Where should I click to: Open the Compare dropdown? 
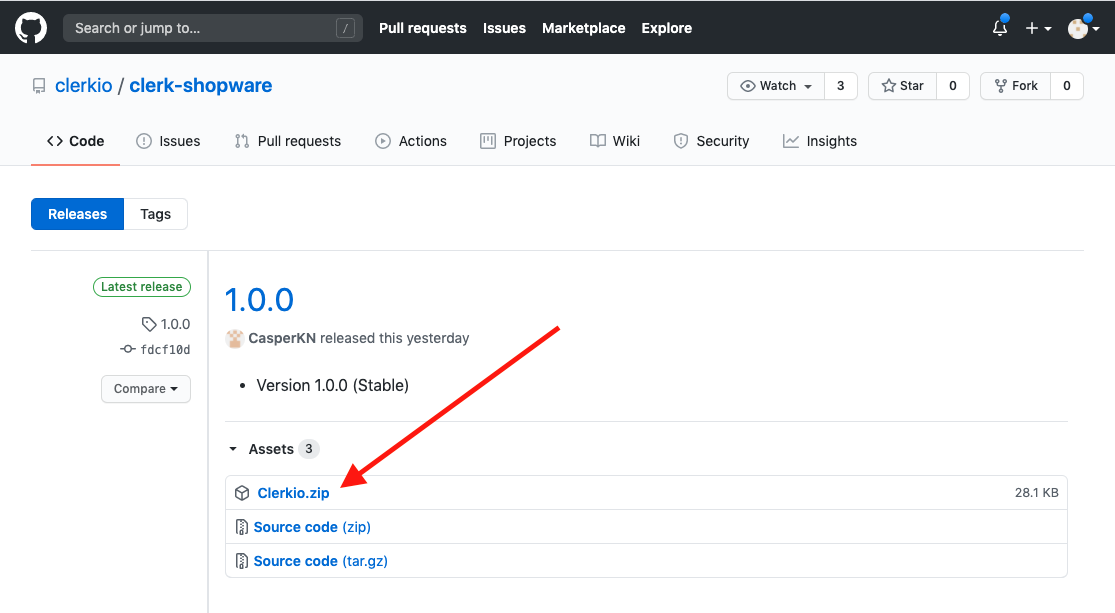146,389
